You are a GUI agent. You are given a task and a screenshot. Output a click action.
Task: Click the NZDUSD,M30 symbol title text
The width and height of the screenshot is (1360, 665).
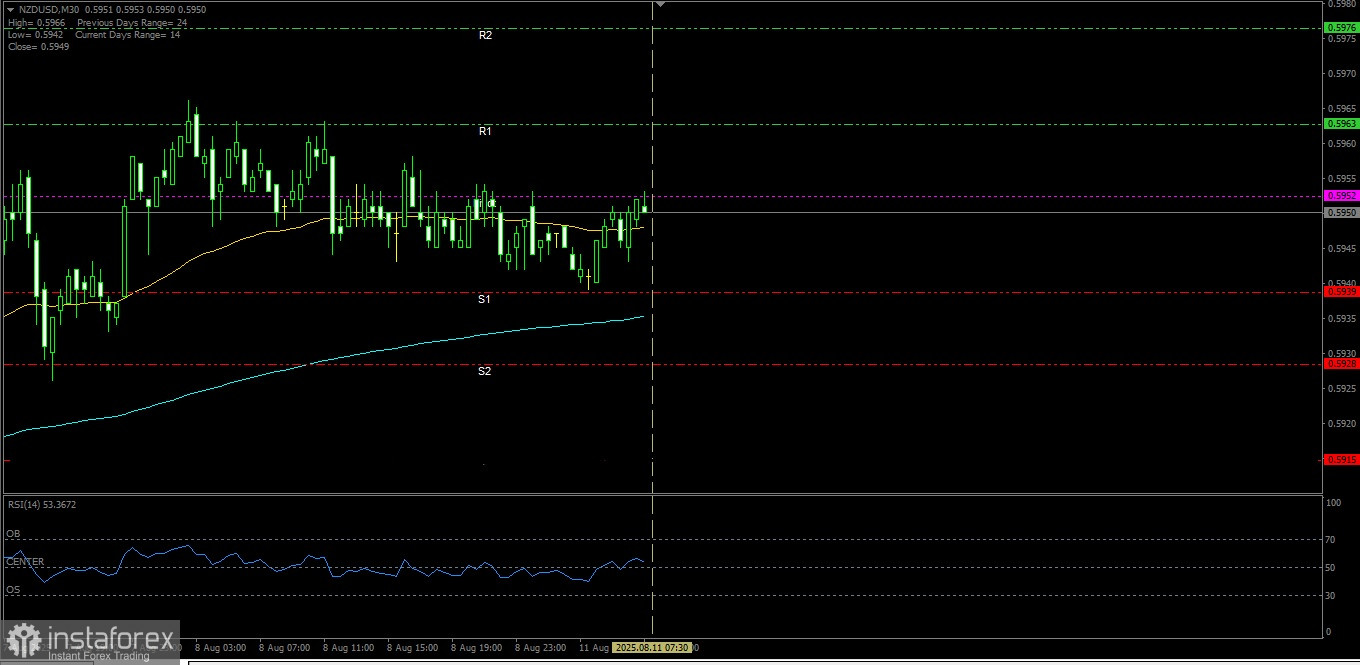tap(48, 8)
